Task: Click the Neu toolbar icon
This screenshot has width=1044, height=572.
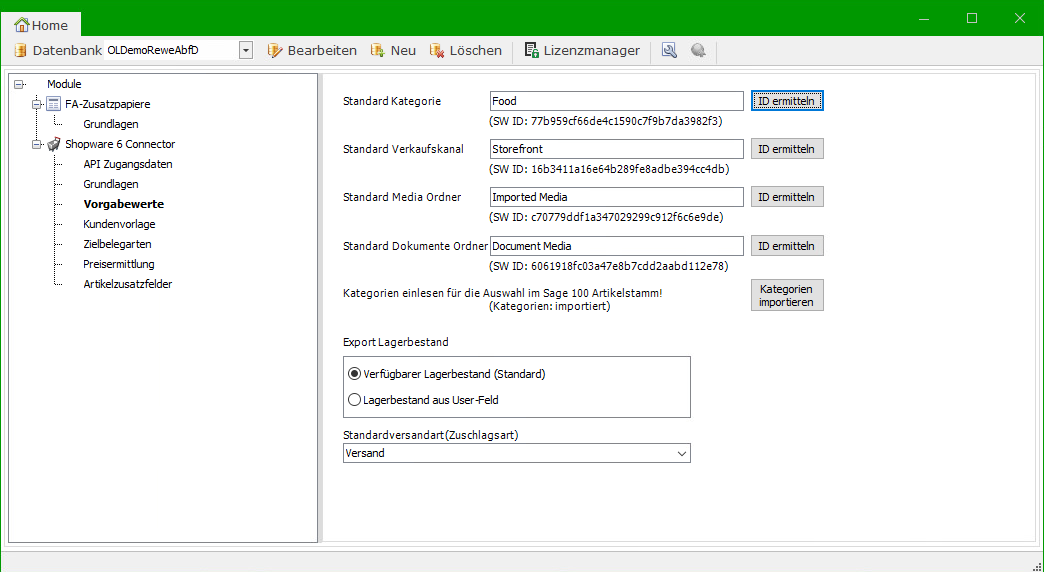Action: tap(378, 50)
